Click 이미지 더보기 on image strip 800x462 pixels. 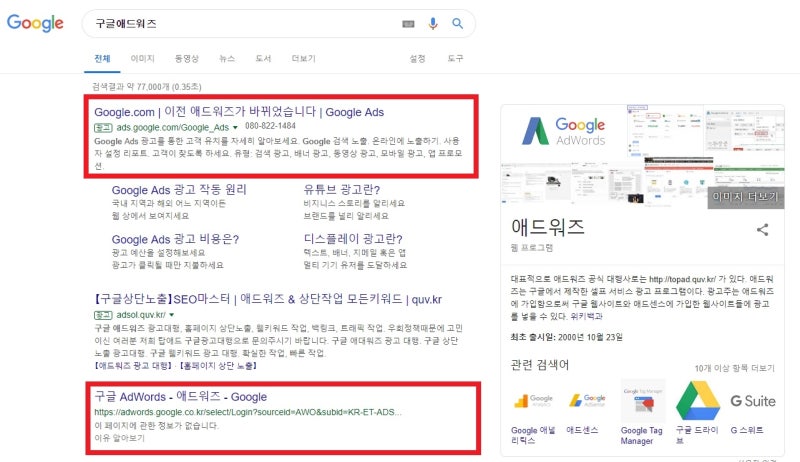tap(745, 197)
